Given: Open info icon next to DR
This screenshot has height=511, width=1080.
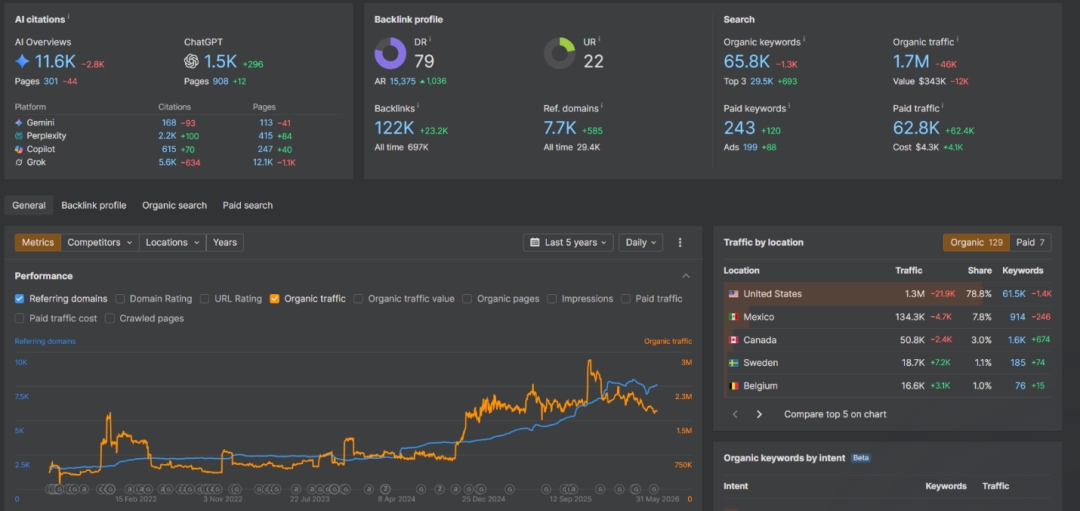Looking at the screenshot, I should coord(430,39).
